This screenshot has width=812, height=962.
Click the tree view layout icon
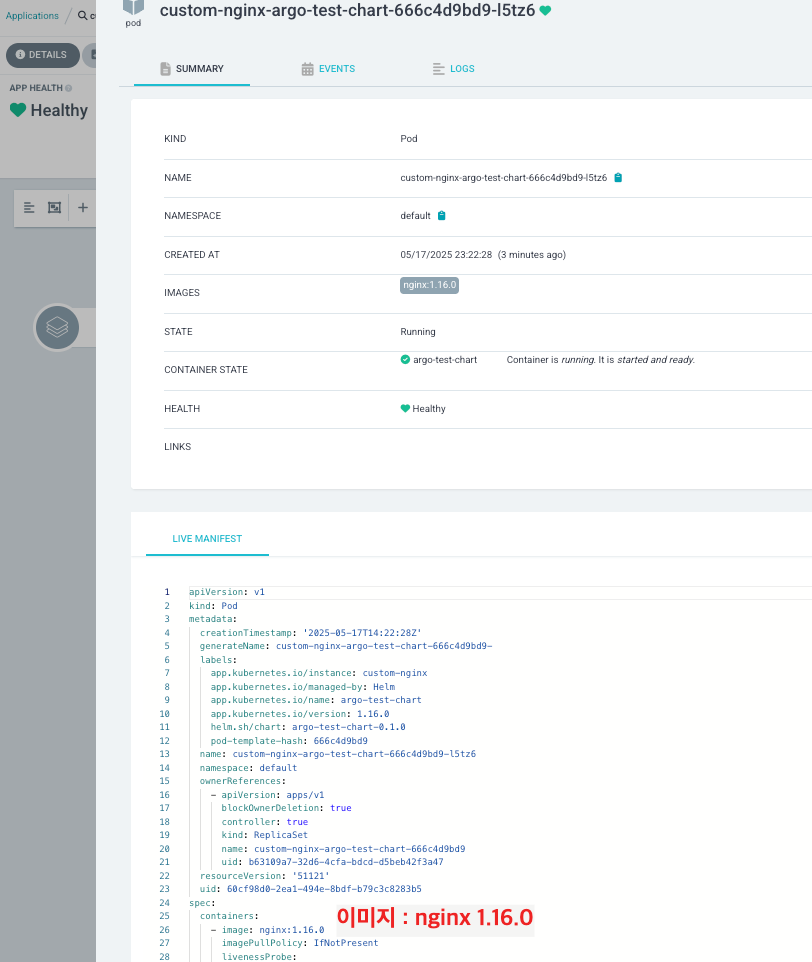29,207
